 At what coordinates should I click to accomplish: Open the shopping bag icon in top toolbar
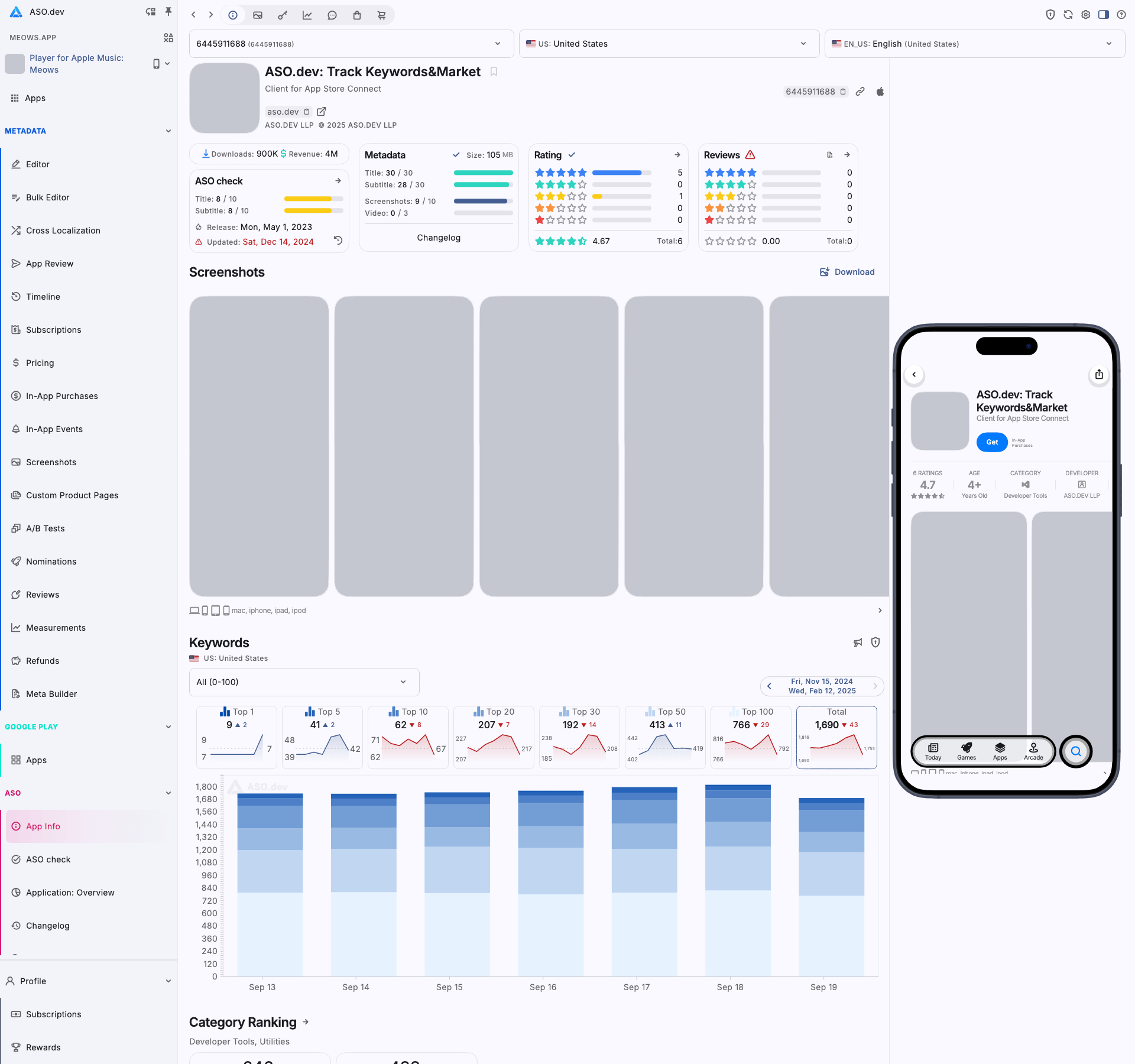[x=357, y=15]
